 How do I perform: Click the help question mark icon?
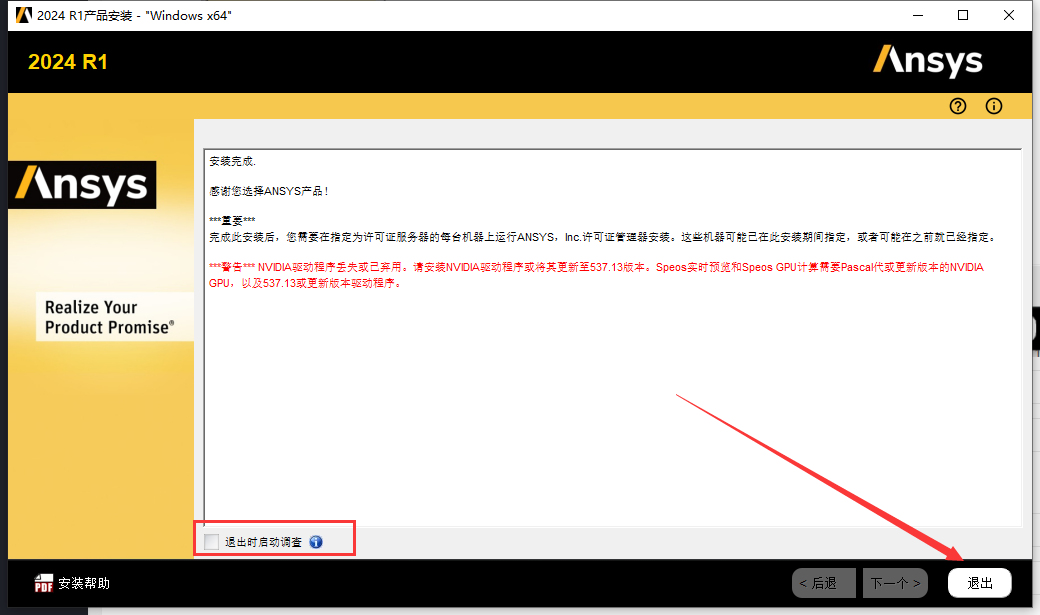tap(958, 106)
